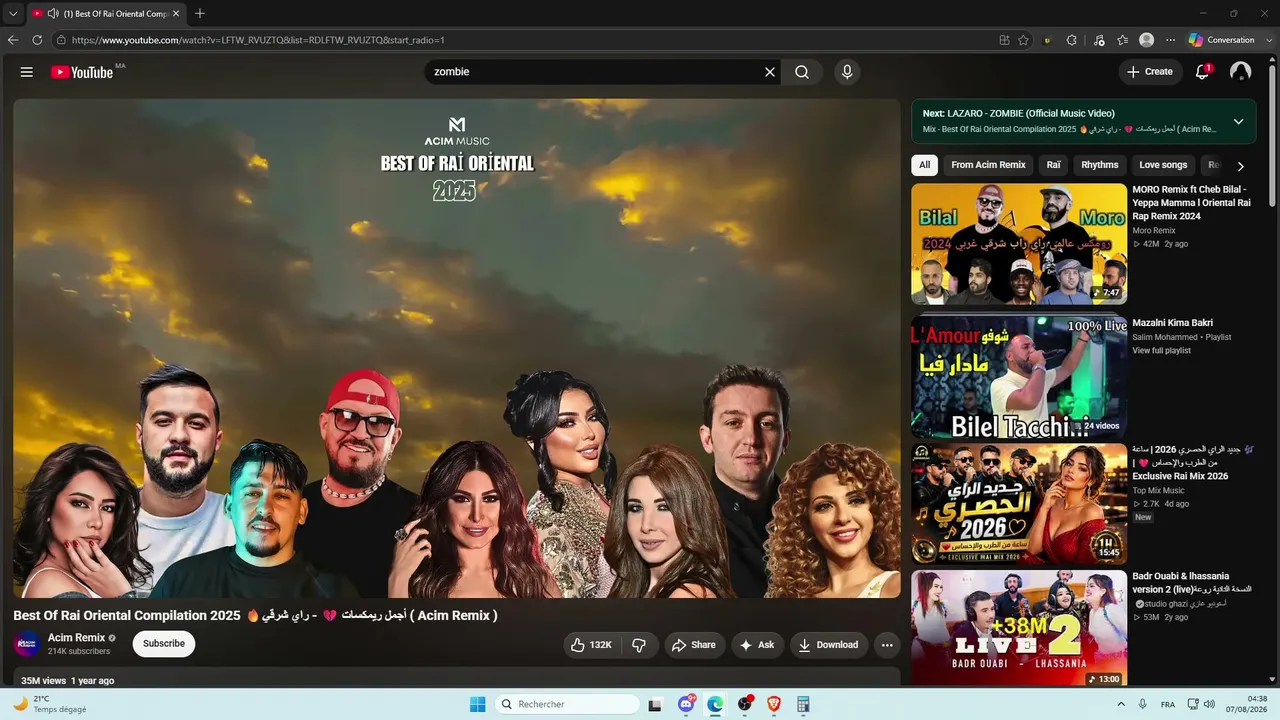The height and width of the screenshot is (720, 1280).
Task: Click Badr Ouabi & lhassania version 2 title
Action: tap(1193, 583)
